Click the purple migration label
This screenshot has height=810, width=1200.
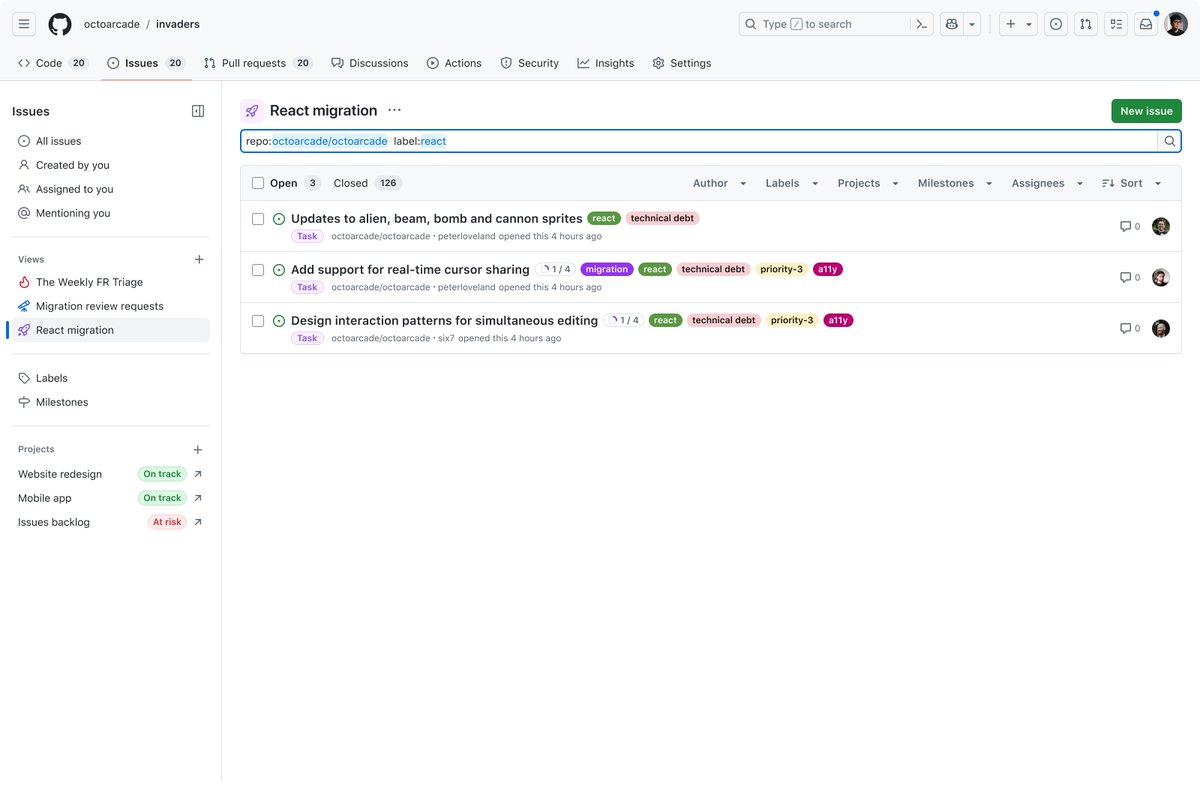pos(607,269)
